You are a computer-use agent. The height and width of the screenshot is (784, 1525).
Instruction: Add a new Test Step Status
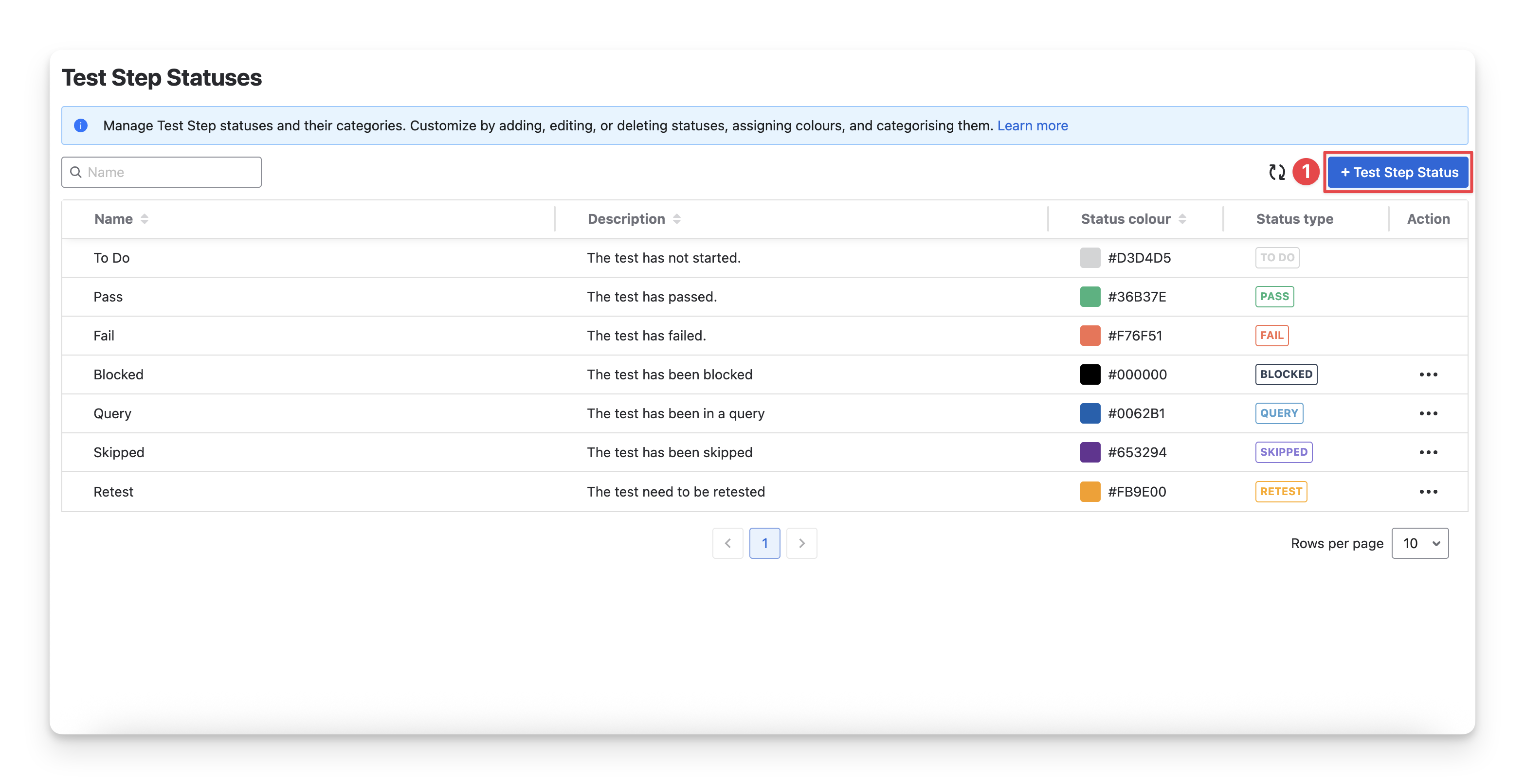coord(1398,172)
